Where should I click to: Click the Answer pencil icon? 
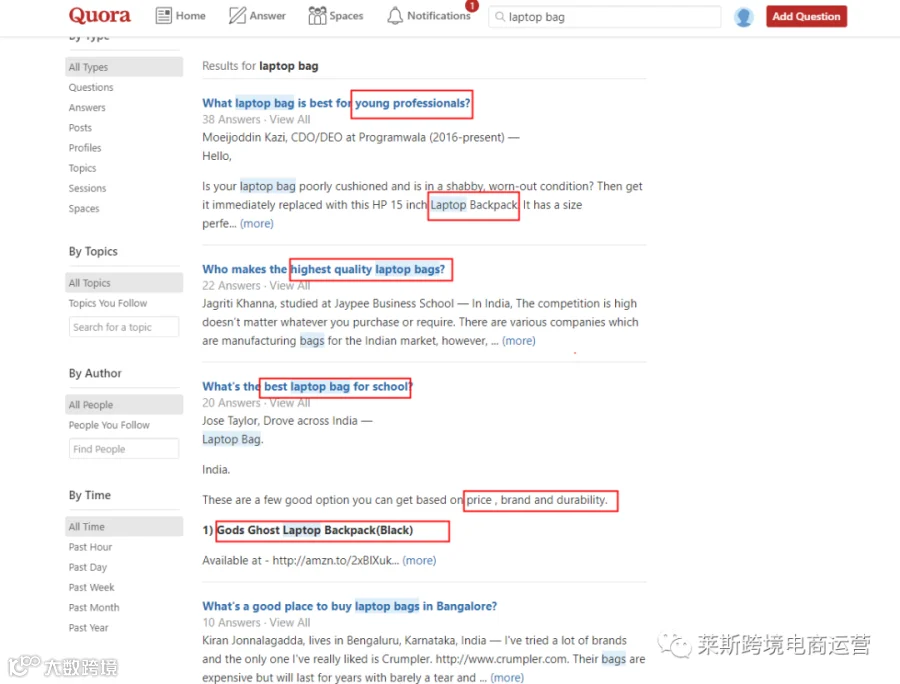tap(237, 15)
